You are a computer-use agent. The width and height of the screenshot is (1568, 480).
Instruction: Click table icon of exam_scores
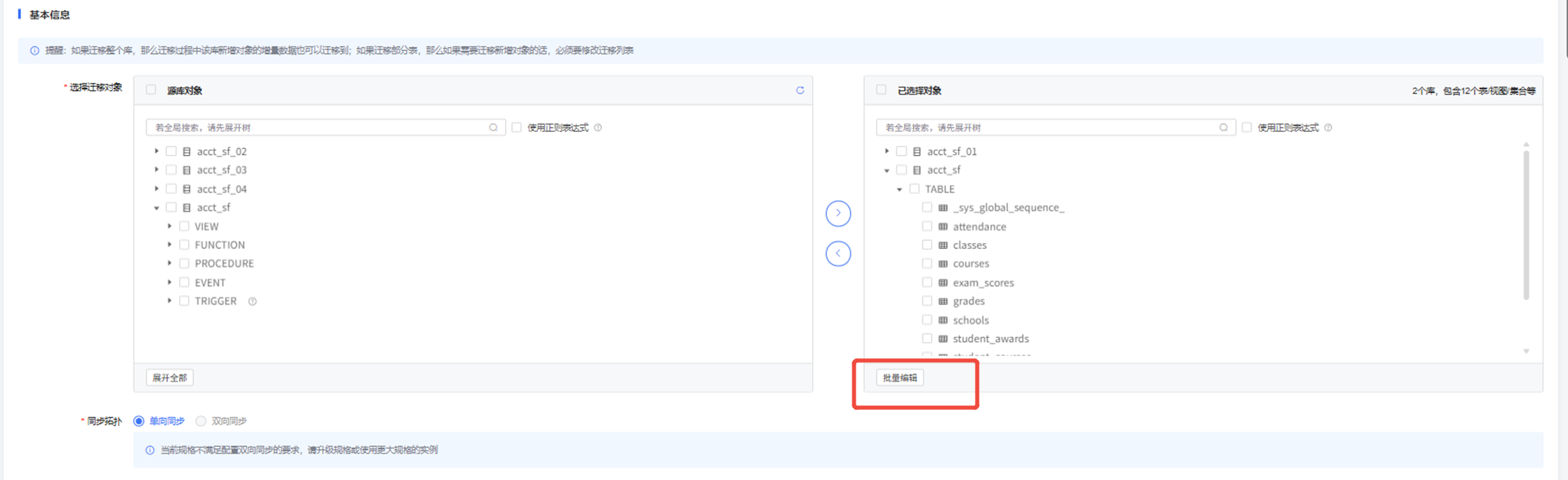[x=943, y=283]
